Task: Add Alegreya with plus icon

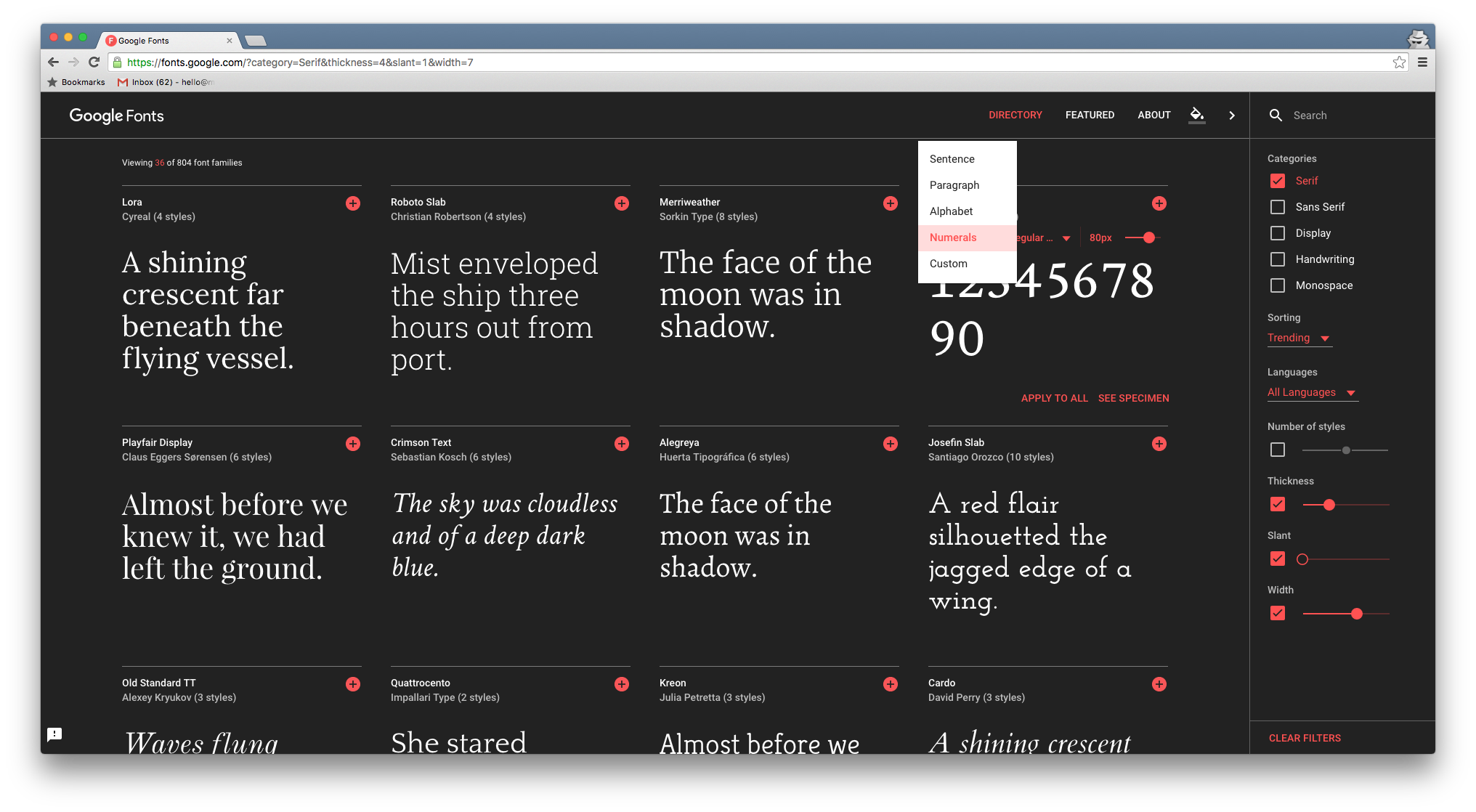Action: 891,444
